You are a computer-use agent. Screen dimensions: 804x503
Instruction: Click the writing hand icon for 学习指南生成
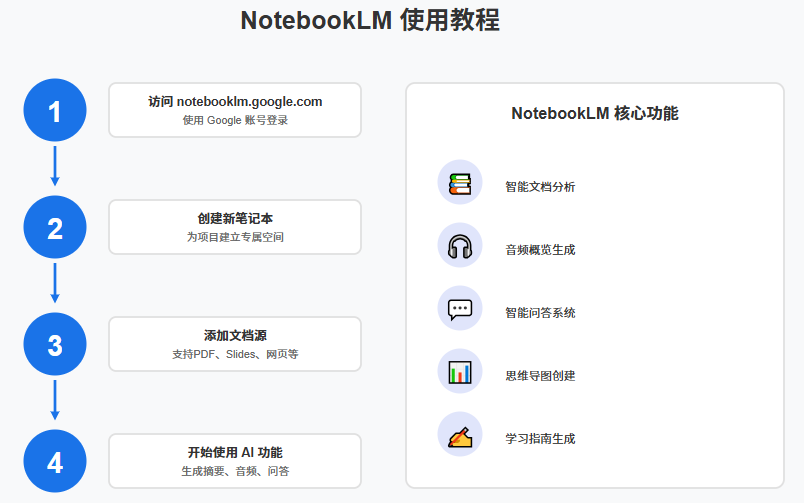click(460, 436)
